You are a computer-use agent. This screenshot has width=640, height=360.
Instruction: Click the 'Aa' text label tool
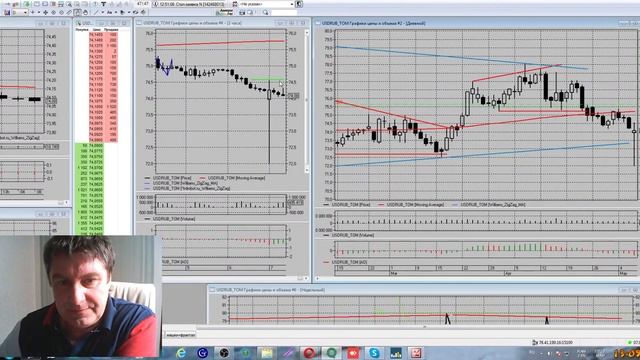[109, 13]
